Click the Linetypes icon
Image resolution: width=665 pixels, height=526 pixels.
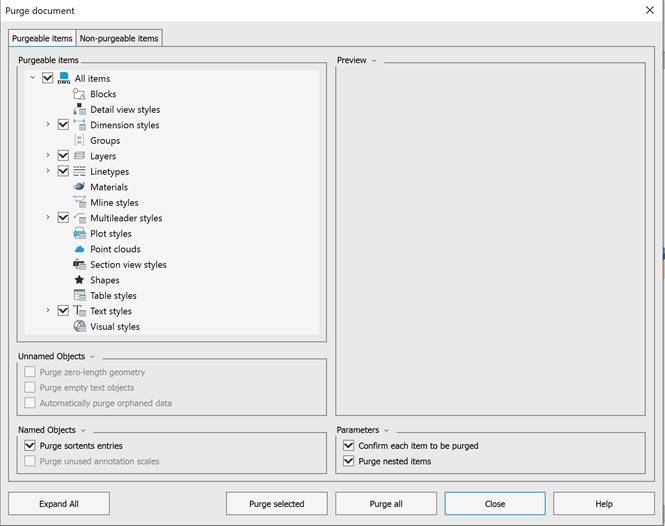coord(79,171)
